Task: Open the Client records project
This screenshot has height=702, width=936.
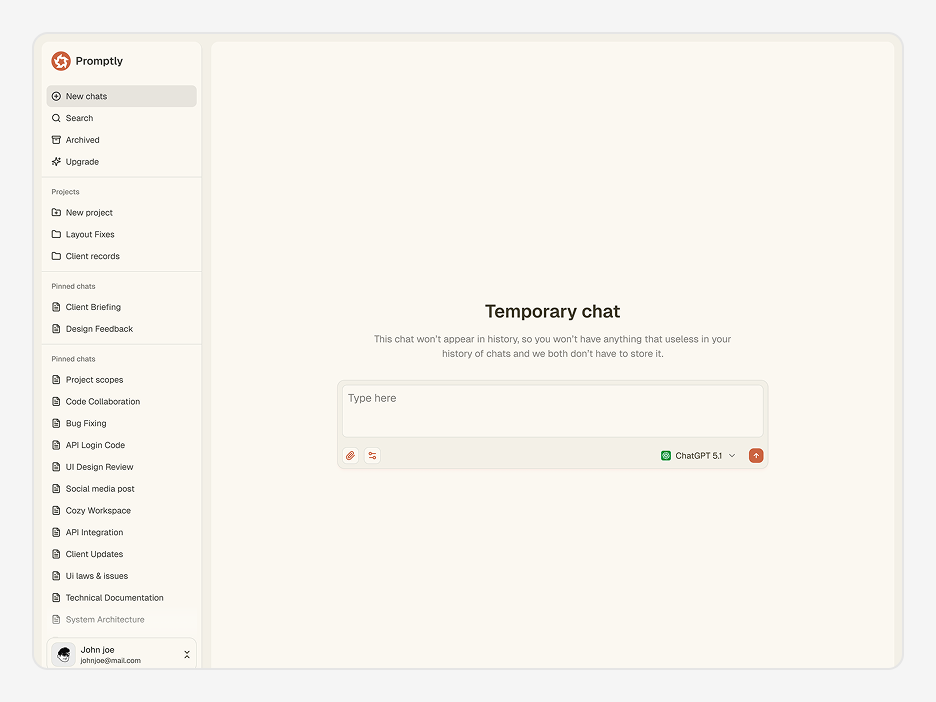Action: 122,256
